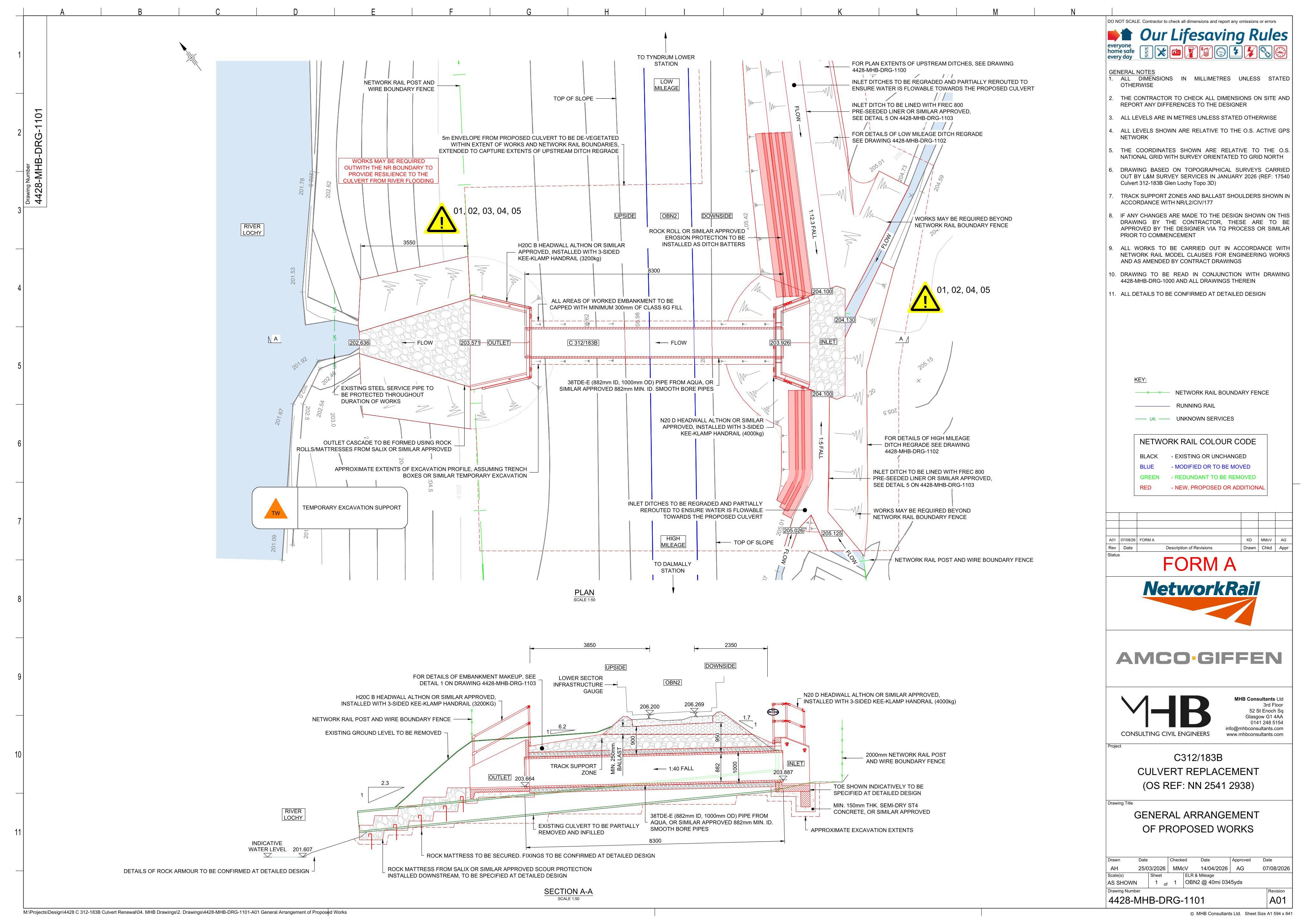Click the orange TW temporary works triangle

point(276,509)
